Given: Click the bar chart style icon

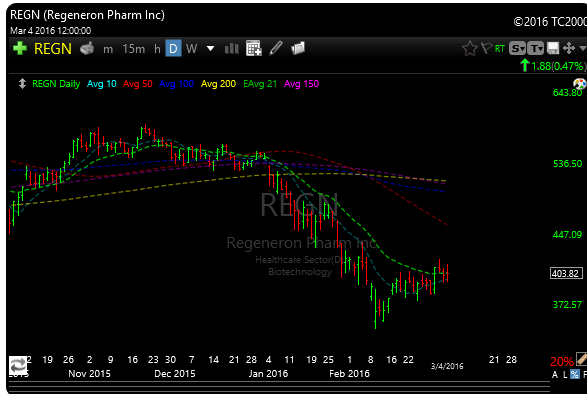Looking at the screenshot, I should click(x=231, y=48).
